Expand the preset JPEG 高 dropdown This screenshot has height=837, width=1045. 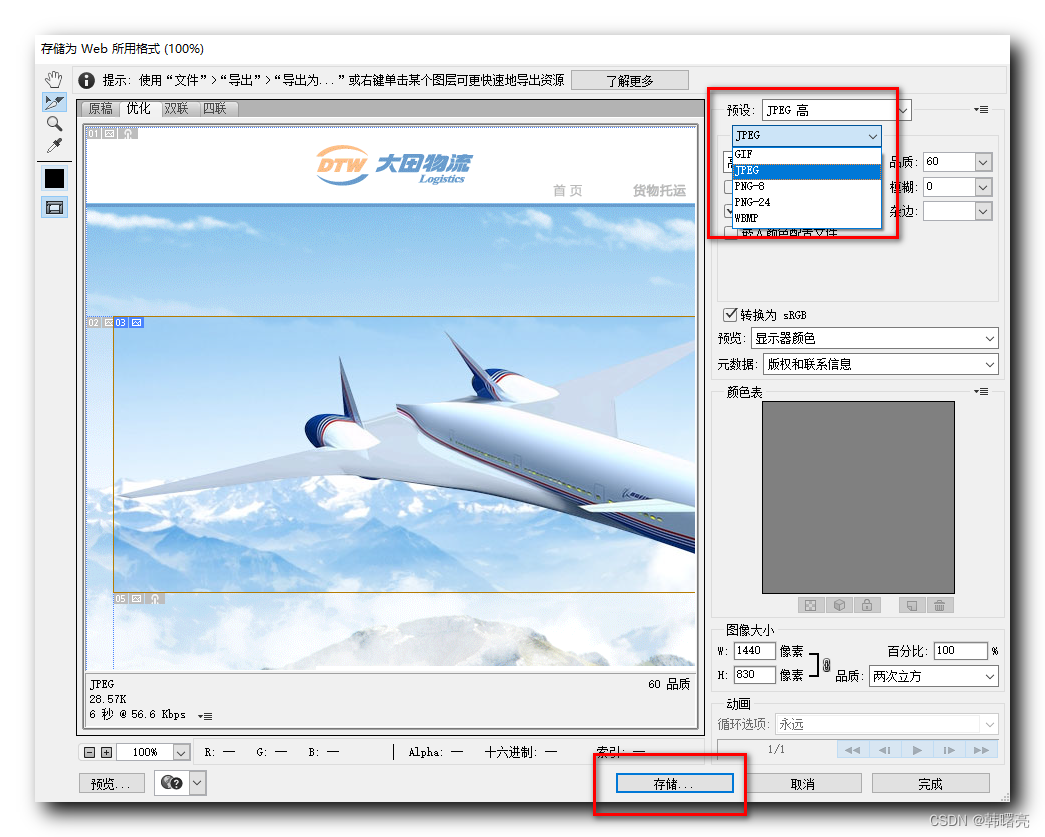903,110
